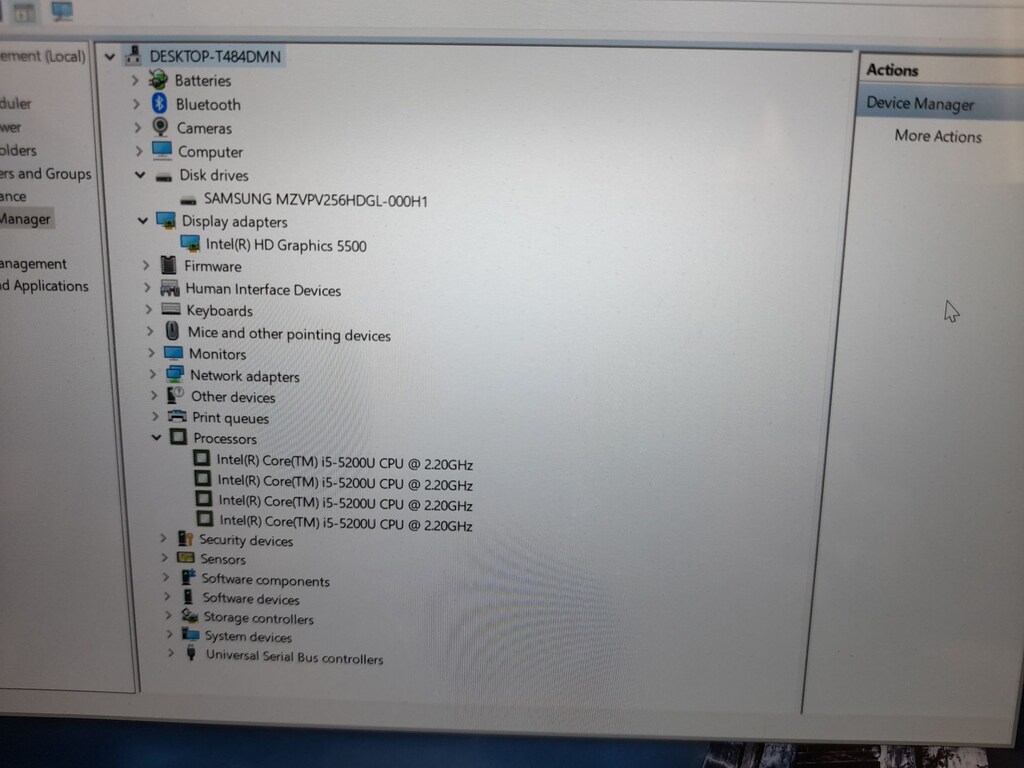Screen dimensions: 1024x768
Task: Click the Monitors category icon
Action: [x=174, y=353]
